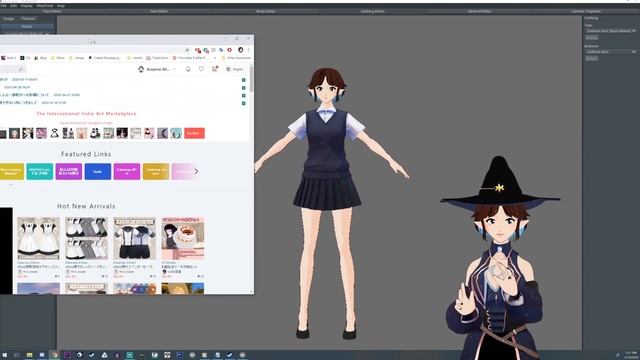640x360 pixels.
Task: Open the Windows Start menu
Action: [5, 355]
